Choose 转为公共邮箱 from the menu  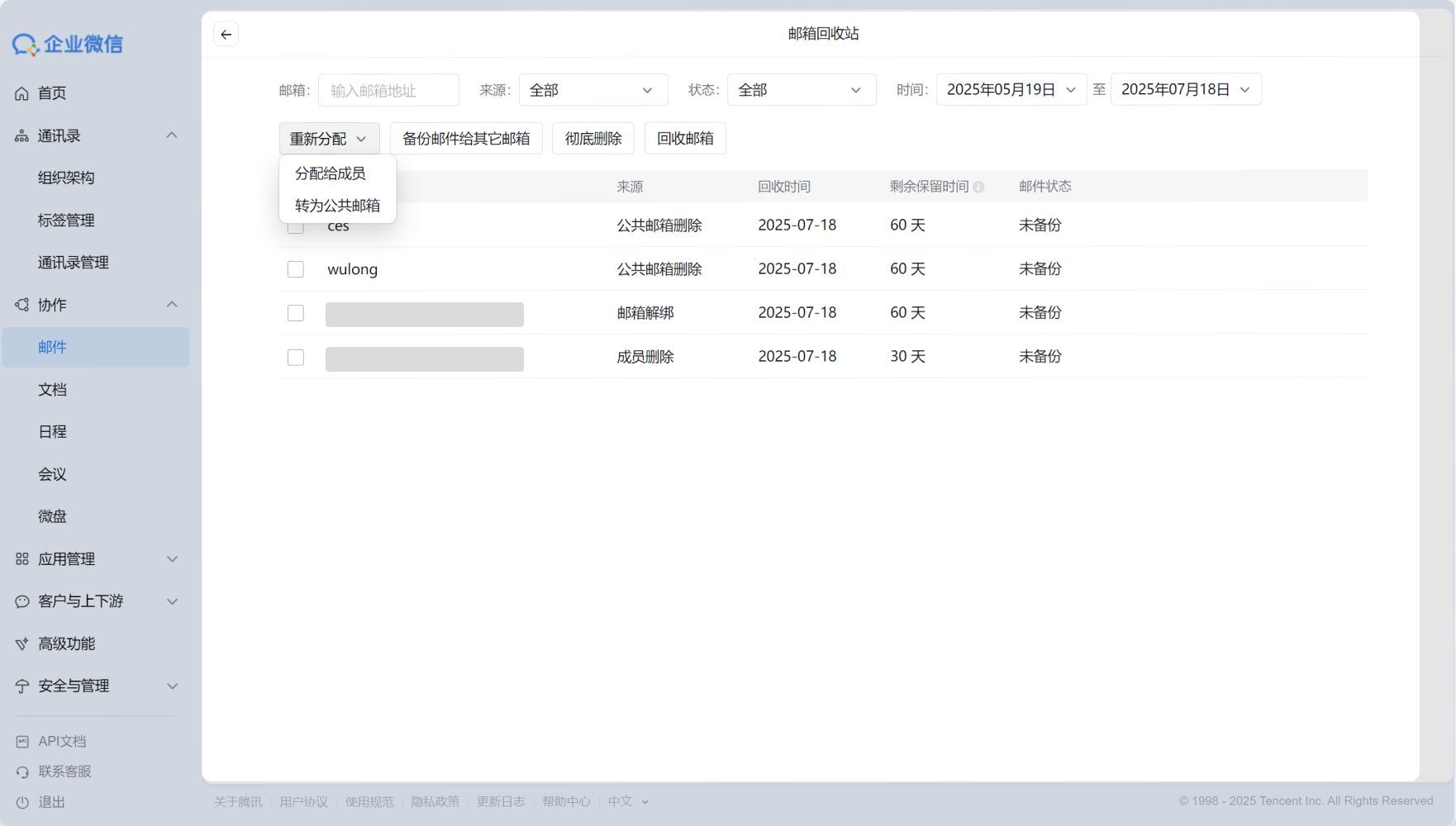click(337, 206)
